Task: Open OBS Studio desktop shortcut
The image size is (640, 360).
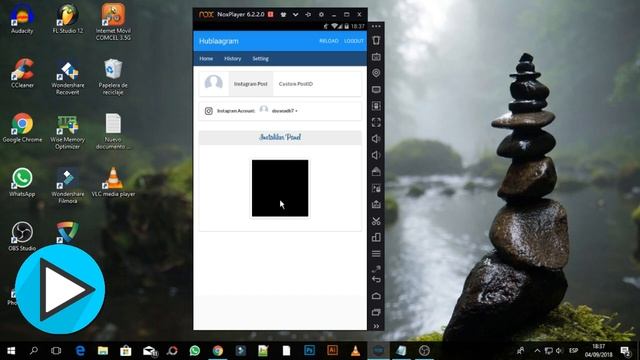Action: [22, 236]
